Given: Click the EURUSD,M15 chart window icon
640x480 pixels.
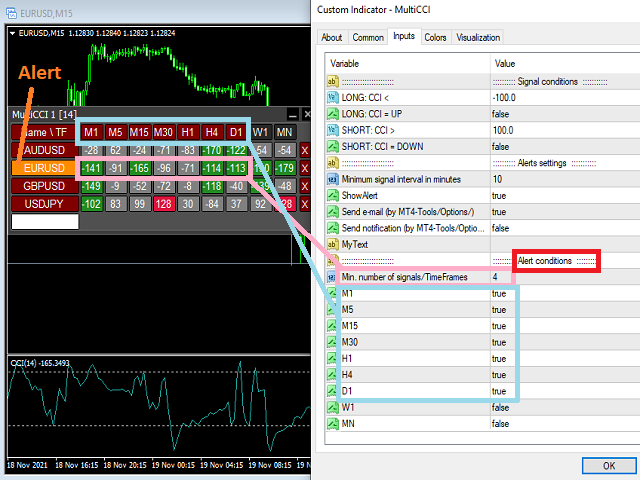Looking at the screenshot, I should coord(11,13).
